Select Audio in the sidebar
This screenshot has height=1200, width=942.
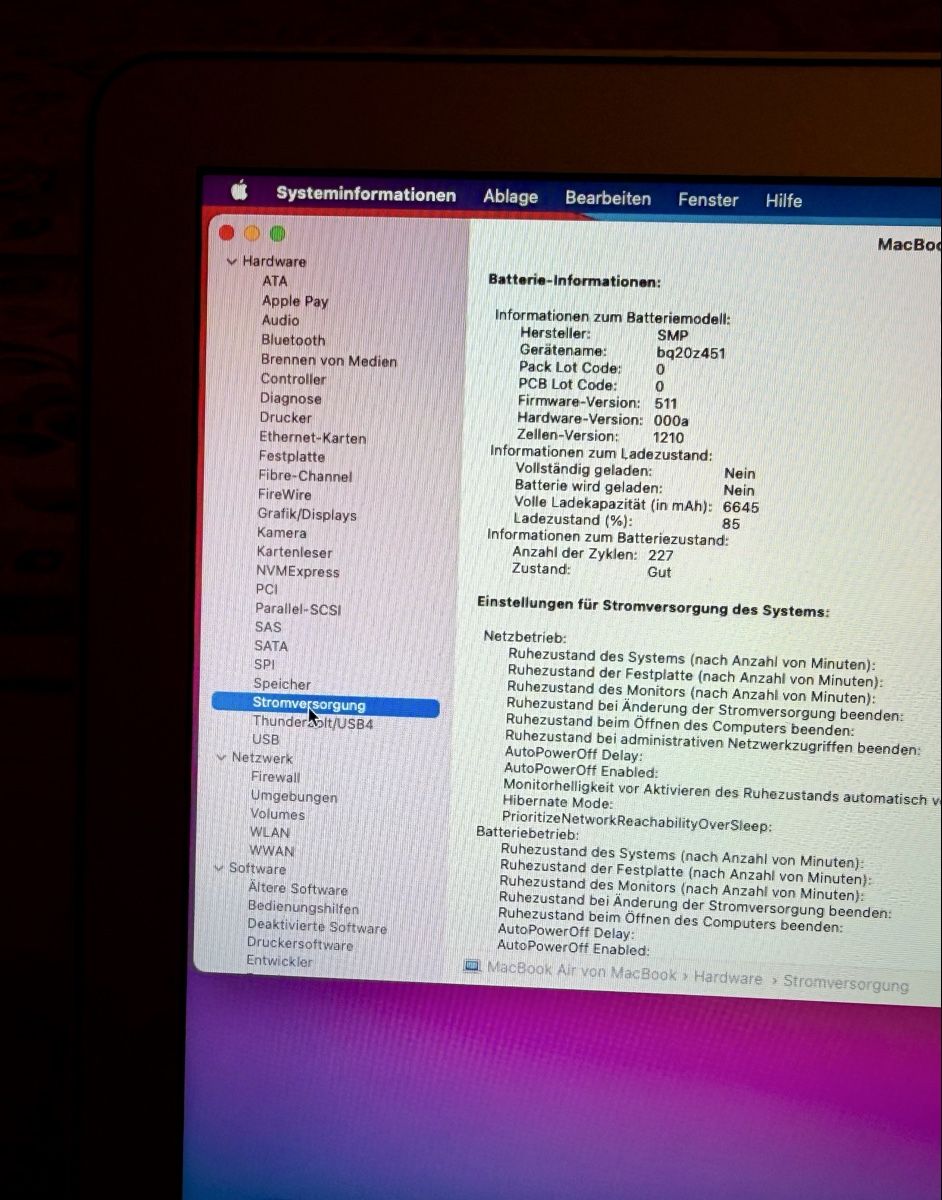(280, 320)
